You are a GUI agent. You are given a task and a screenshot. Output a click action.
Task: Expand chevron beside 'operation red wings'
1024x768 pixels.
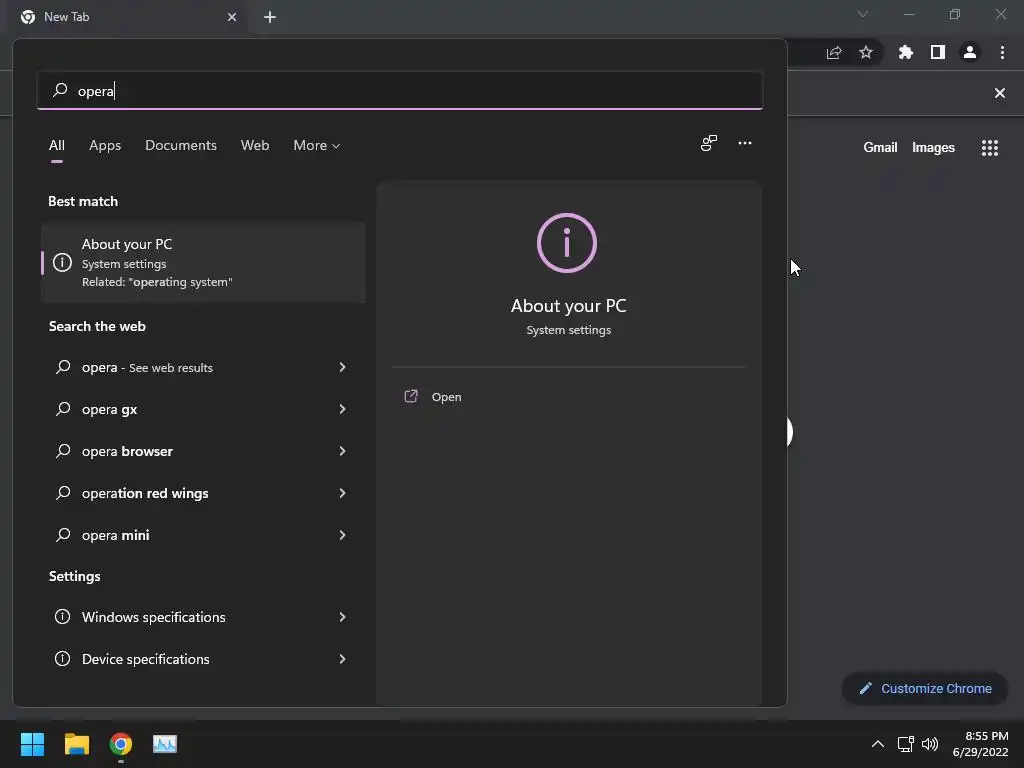342,493
